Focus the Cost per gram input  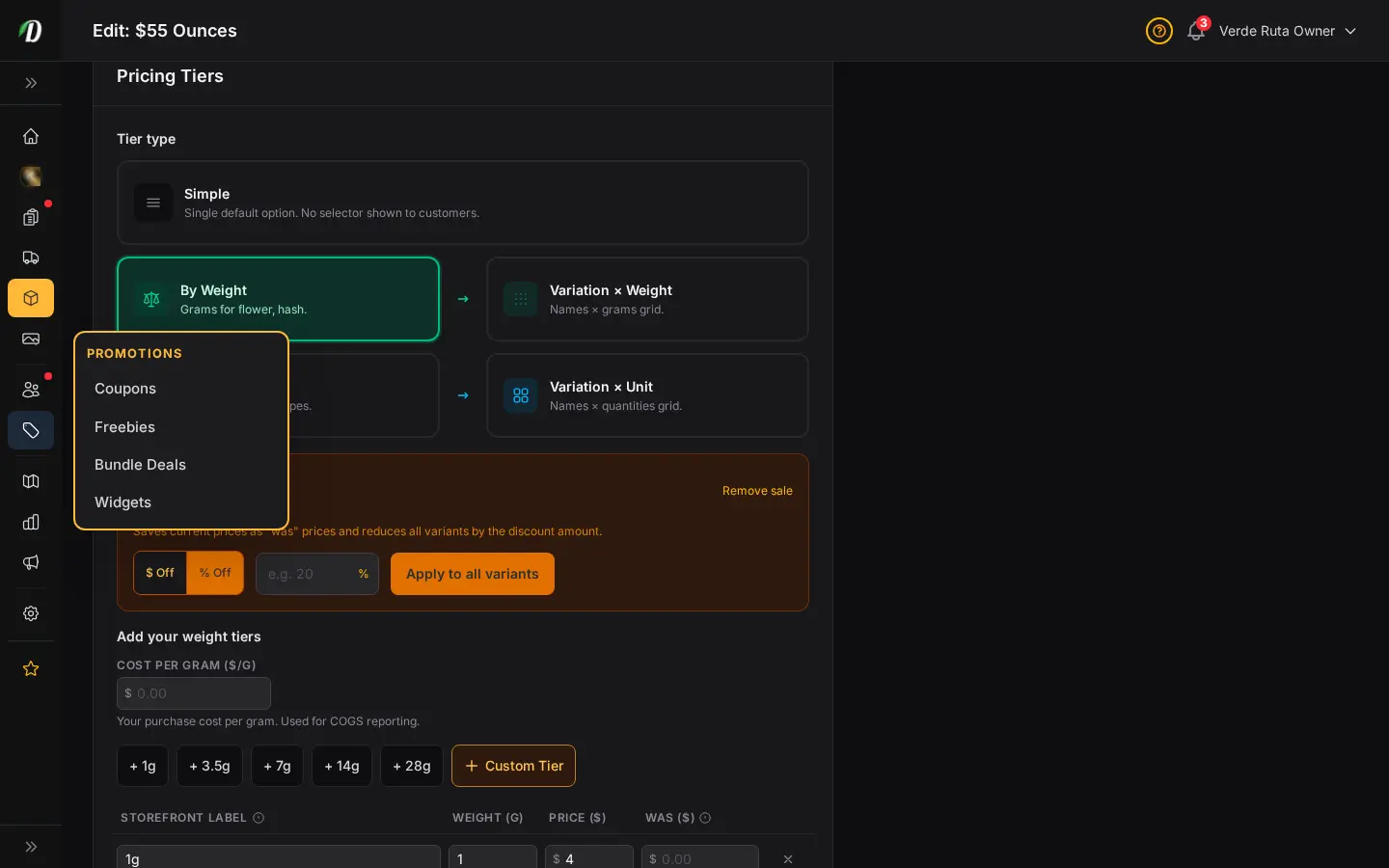(194, 693)
